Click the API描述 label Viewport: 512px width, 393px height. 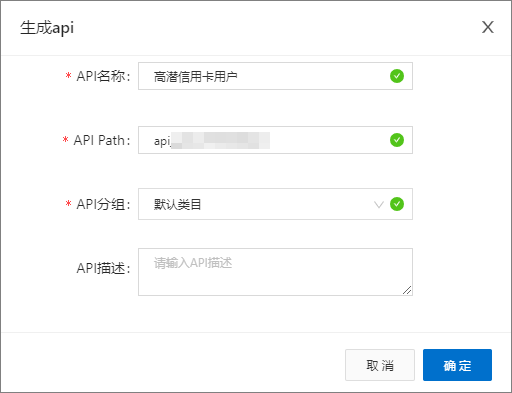[x=103, y=268]
